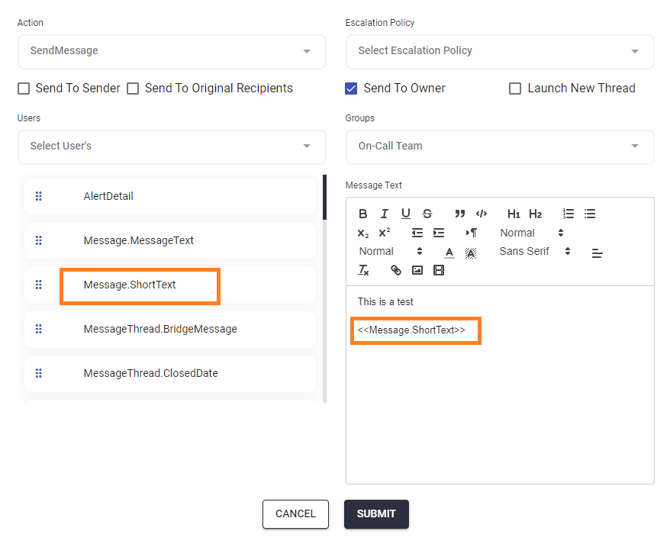Apply Heading 1 style
This screenshot has height=544, width=670.
coord(513,214)
